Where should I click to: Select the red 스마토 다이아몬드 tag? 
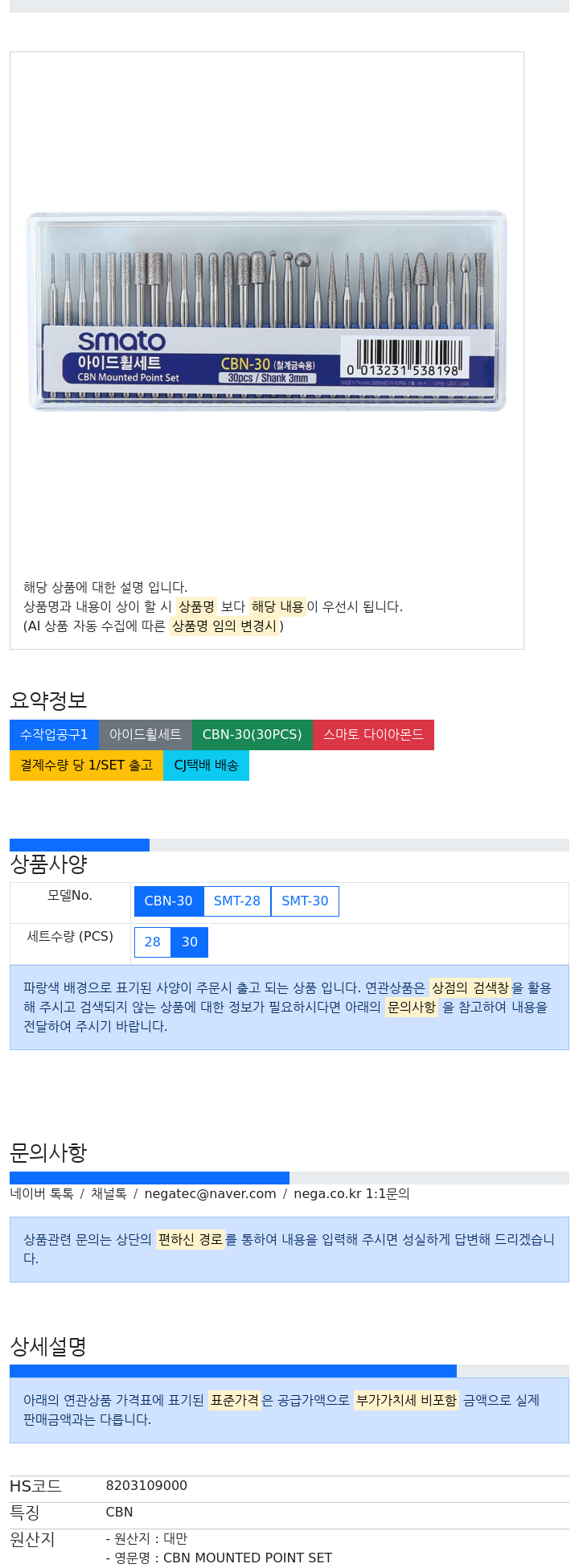click(x=373, y=735)
